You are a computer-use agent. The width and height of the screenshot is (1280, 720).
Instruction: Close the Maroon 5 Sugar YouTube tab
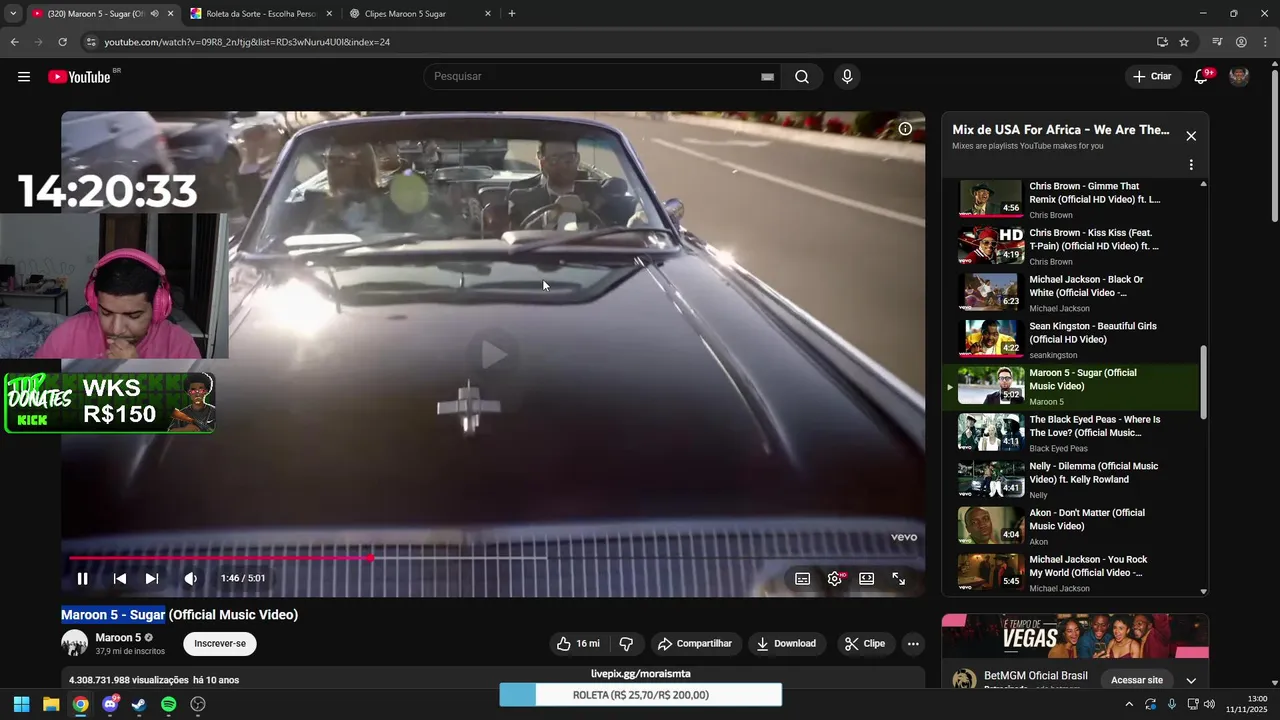pos(170,14)
